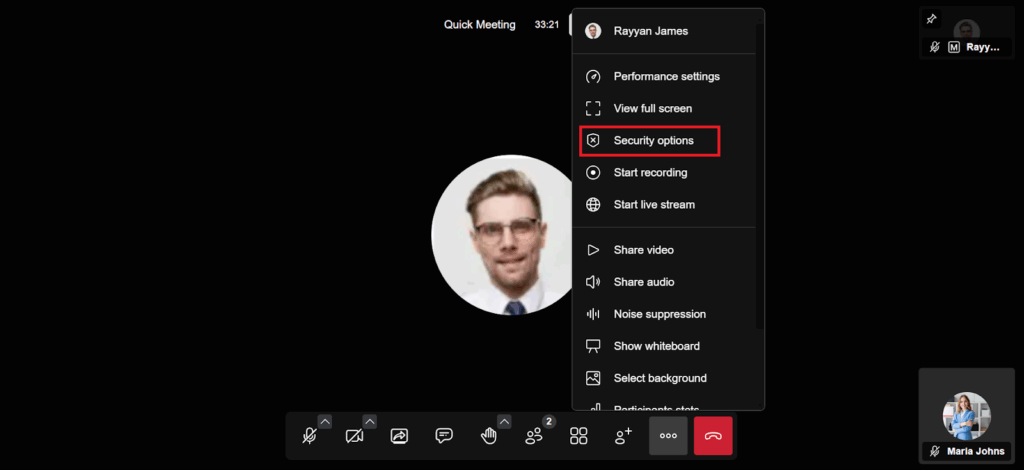Choose Noise suppression in the menu
The height and width of the screenshot is (470, 1024).
coord(659,314)
